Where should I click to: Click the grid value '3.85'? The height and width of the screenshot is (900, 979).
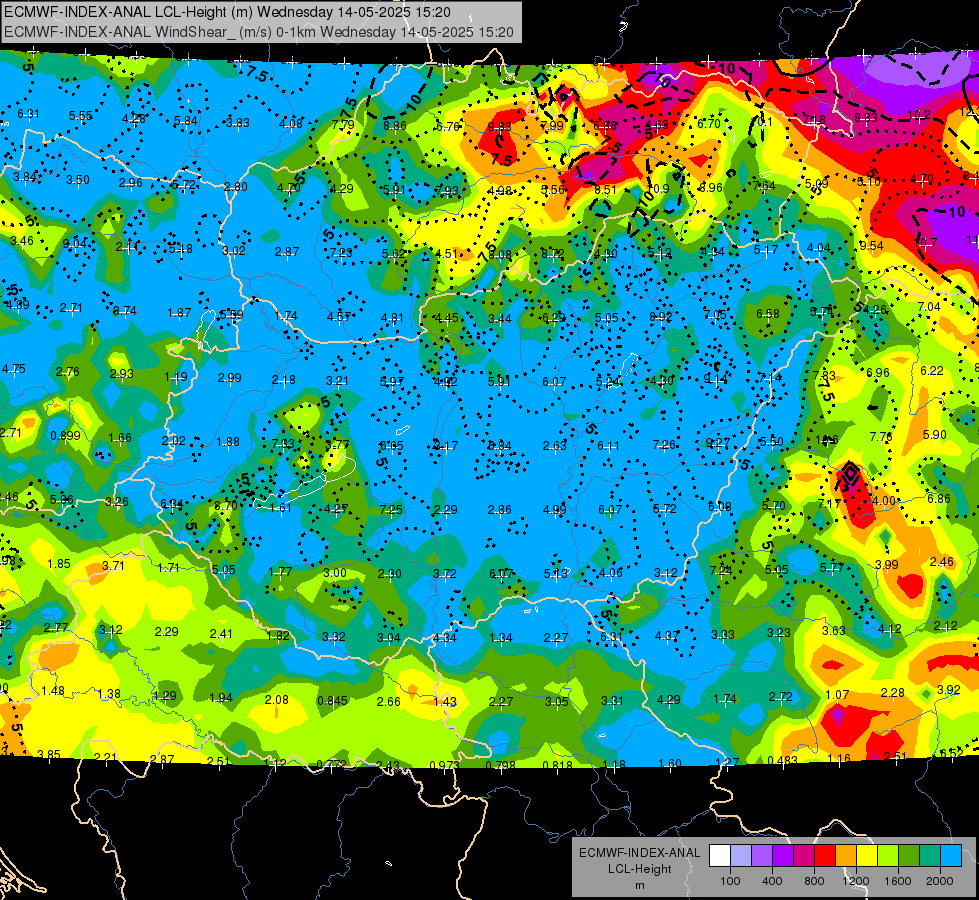(49, 754)
